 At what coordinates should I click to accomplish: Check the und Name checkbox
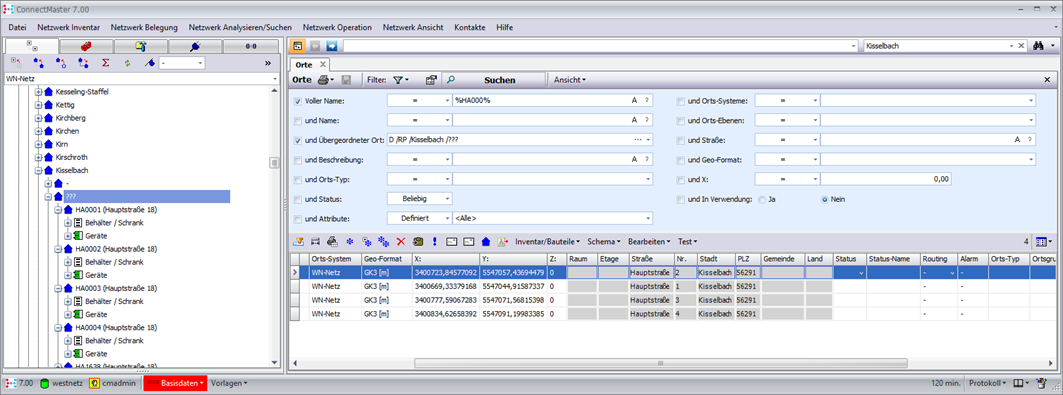[x=298, y=121]
